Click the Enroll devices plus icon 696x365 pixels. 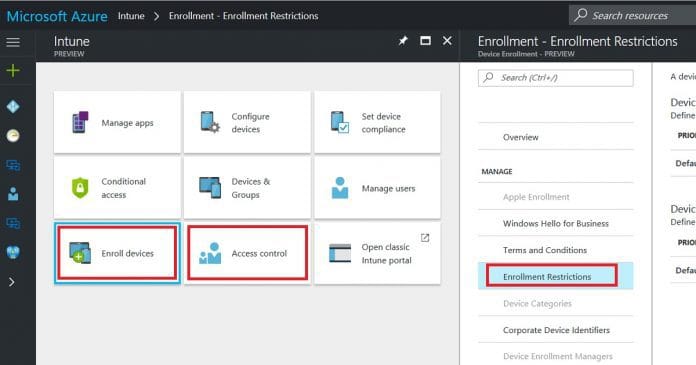click(x=80, y=253)
